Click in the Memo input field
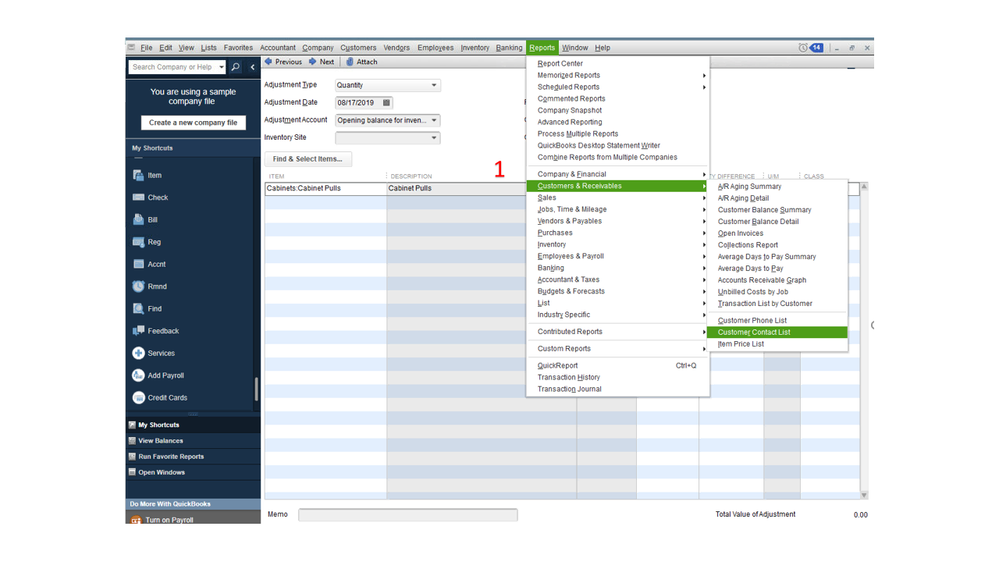 tap(408, 515)
